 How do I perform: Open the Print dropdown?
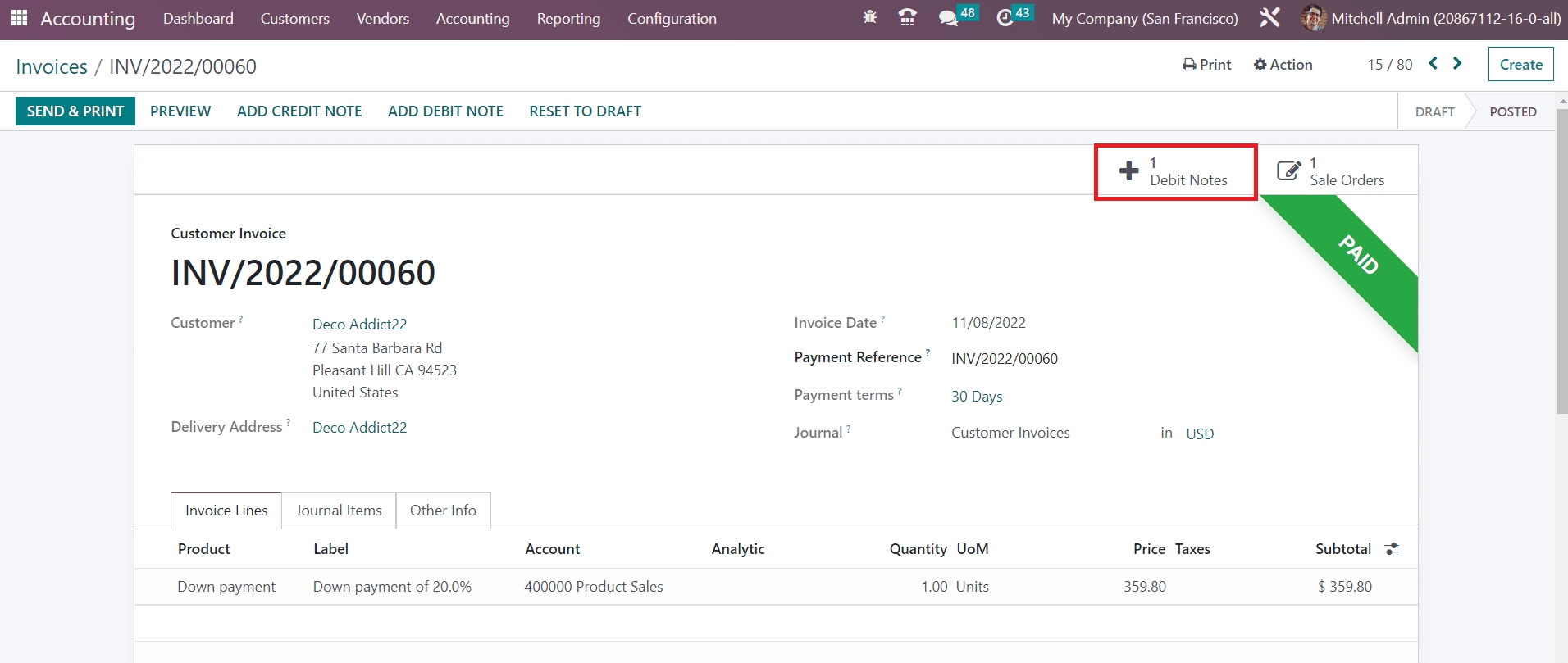pyautogui.click(x=1206, y=65)
